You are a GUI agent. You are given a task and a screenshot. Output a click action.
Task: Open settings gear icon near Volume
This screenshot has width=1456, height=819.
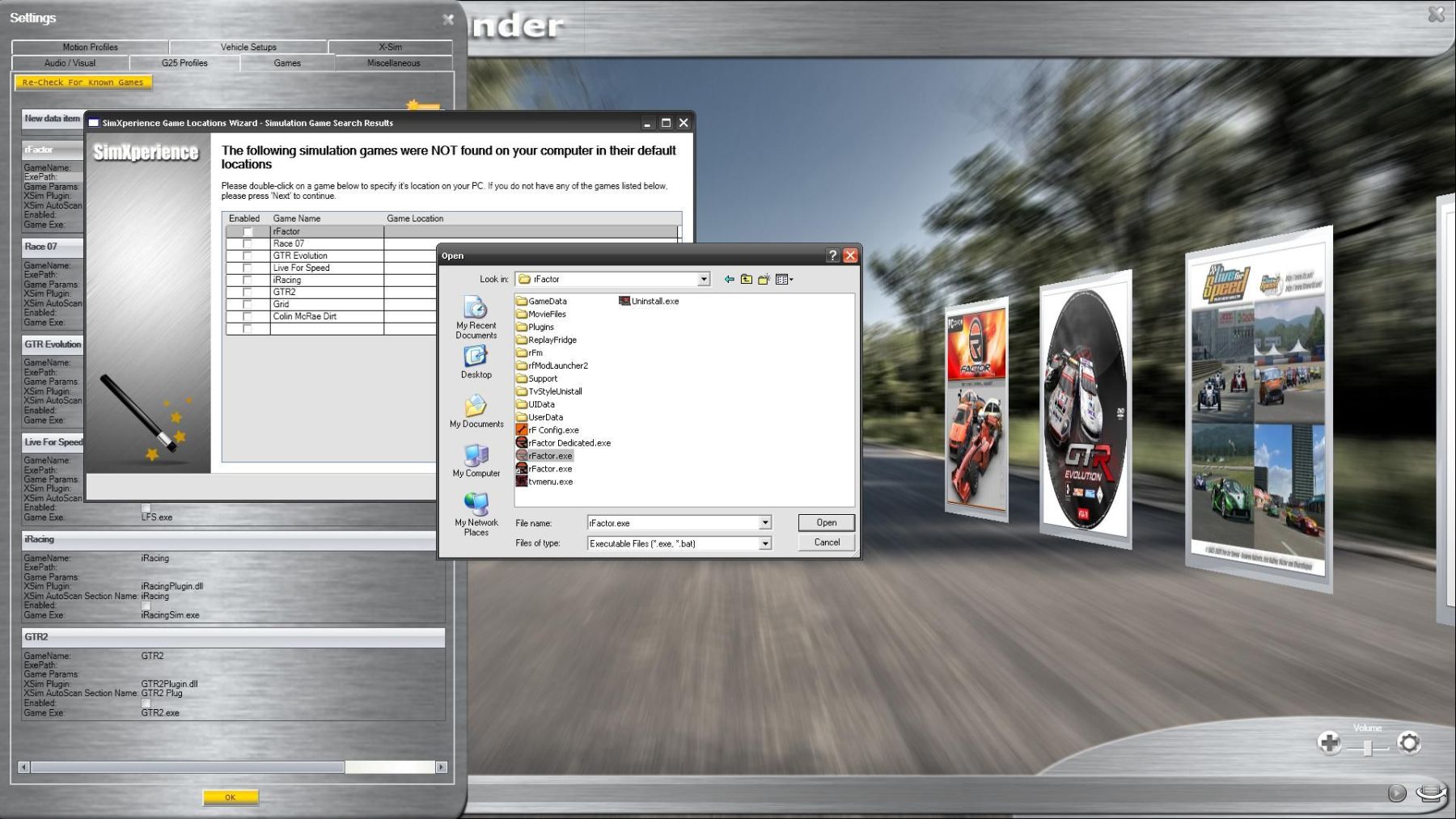pyautogui.click(x=1409, y=742)
